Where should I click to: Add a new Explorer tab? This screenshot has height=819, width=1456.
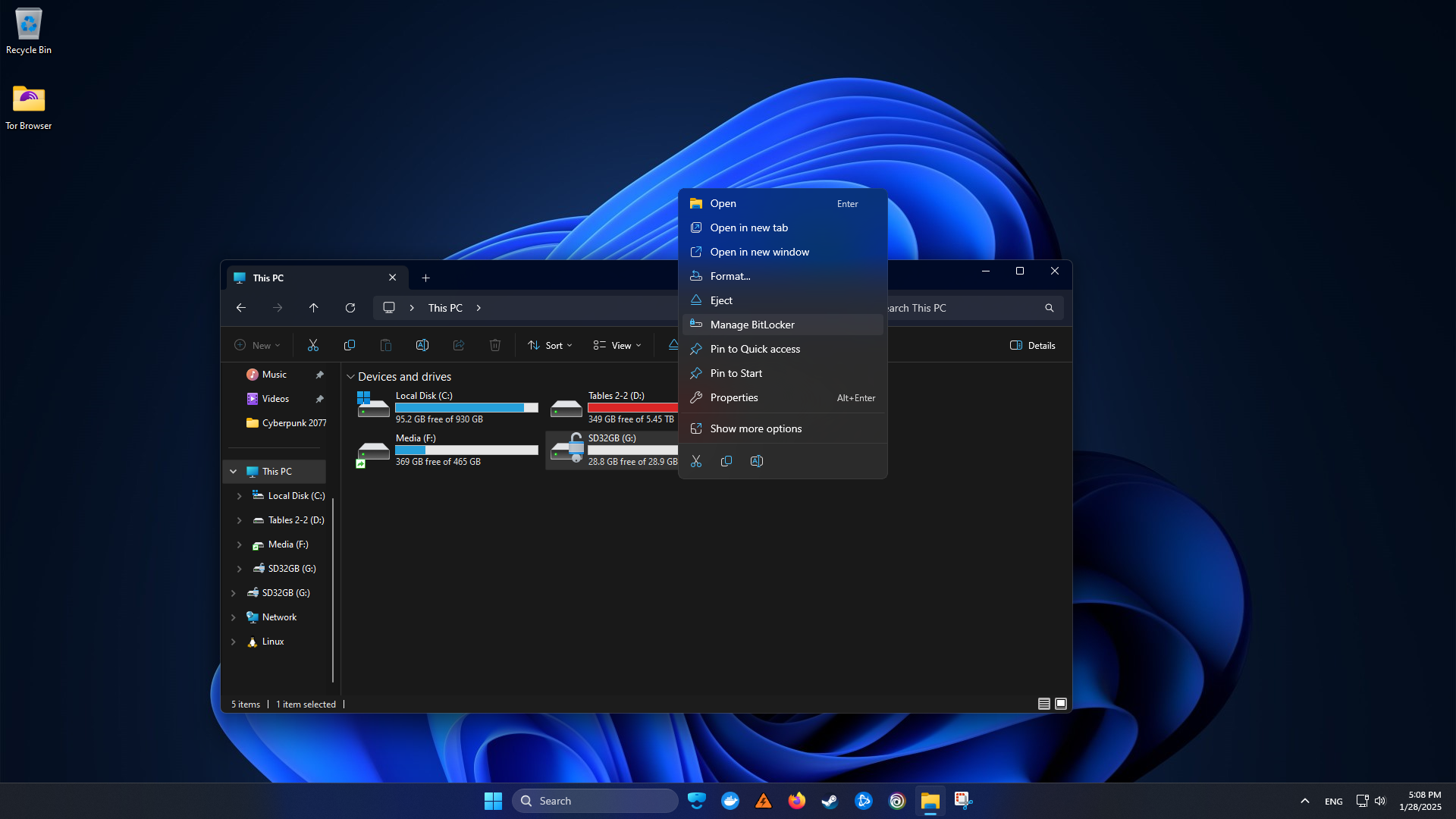[425, 278]
